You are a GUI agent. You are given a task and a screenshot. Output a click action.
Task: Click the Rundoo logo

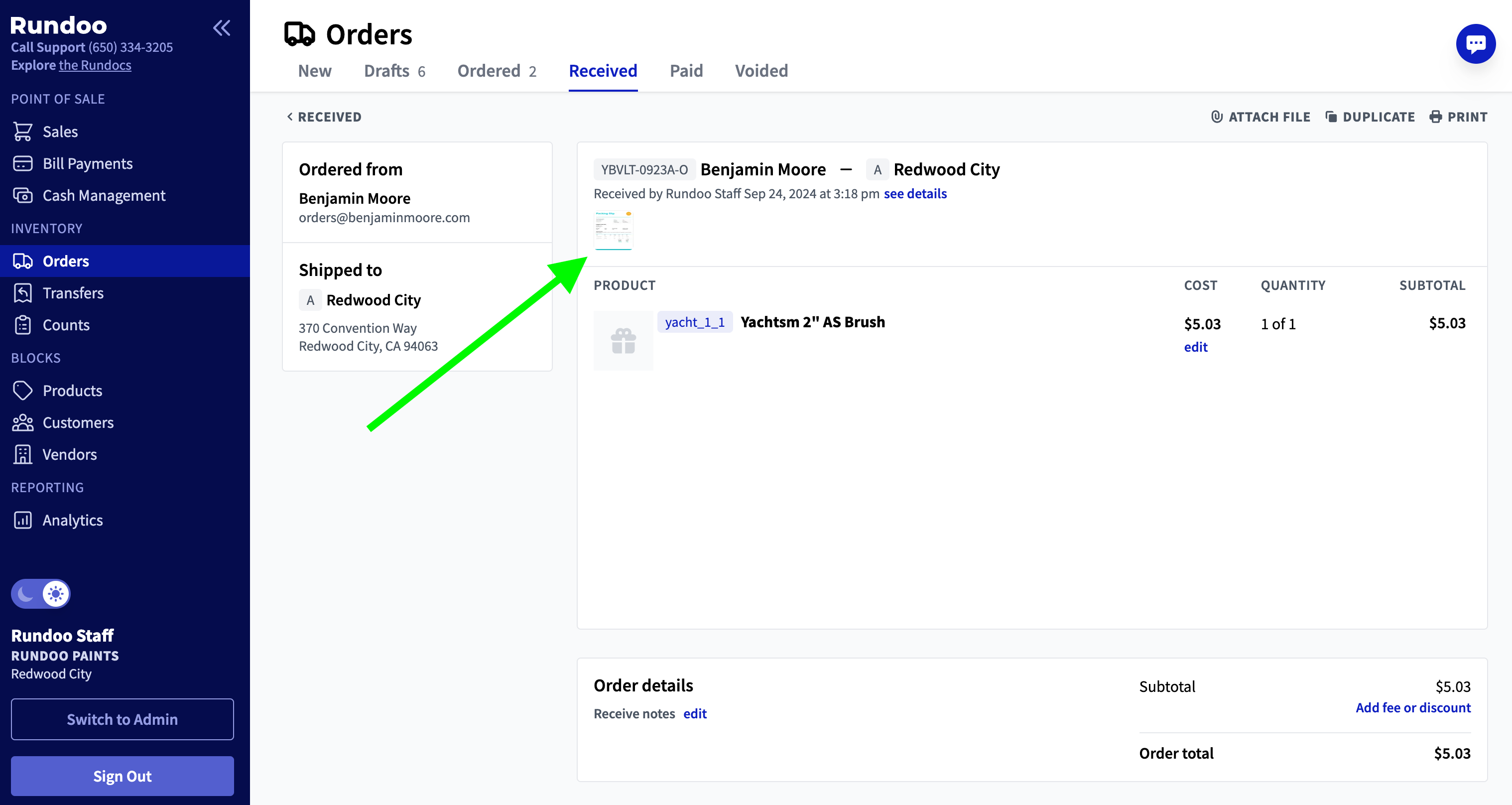pos(59,25)
